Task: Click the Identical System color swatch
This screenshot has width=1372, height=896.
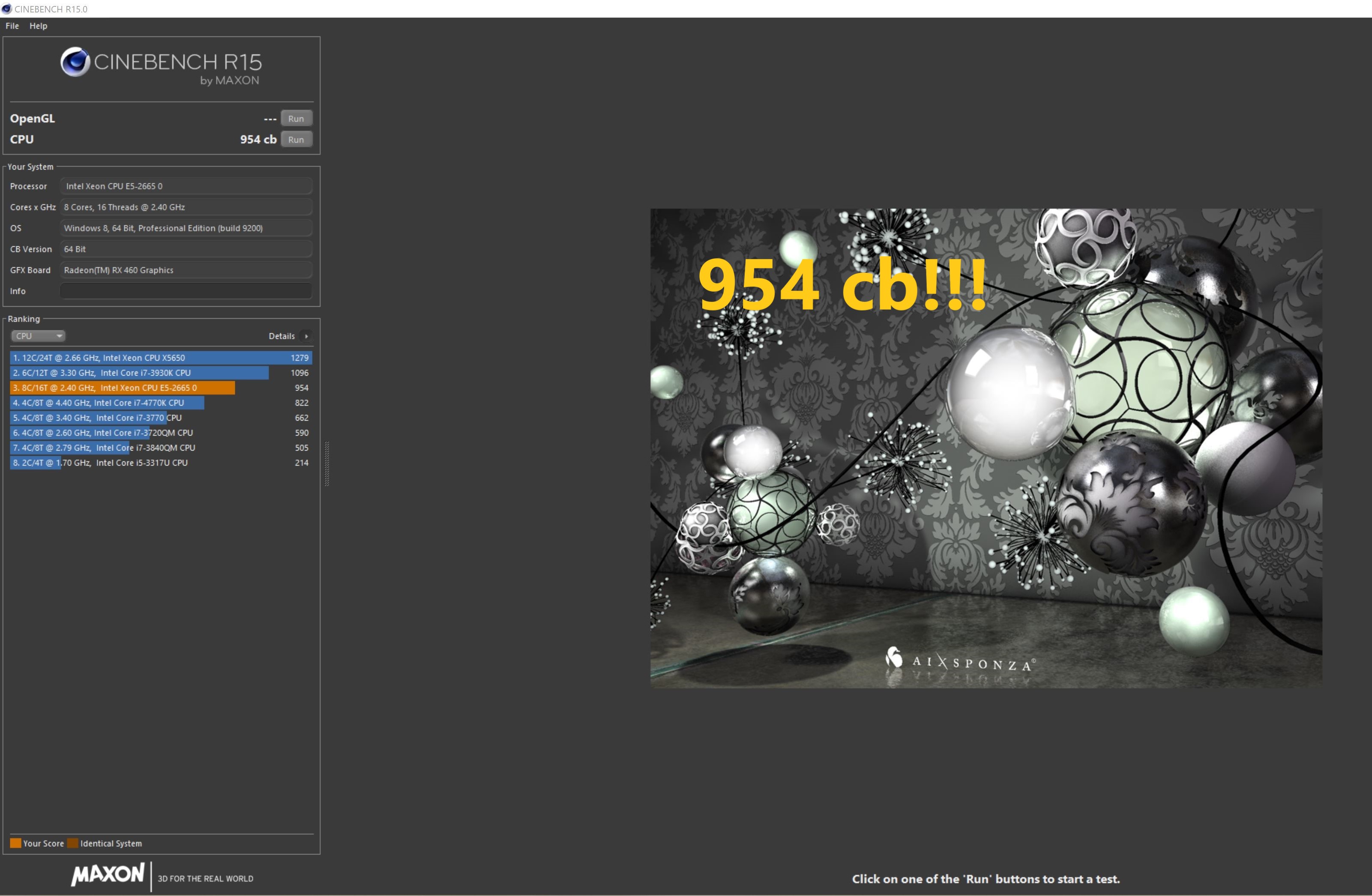Action: pos(73,843)
